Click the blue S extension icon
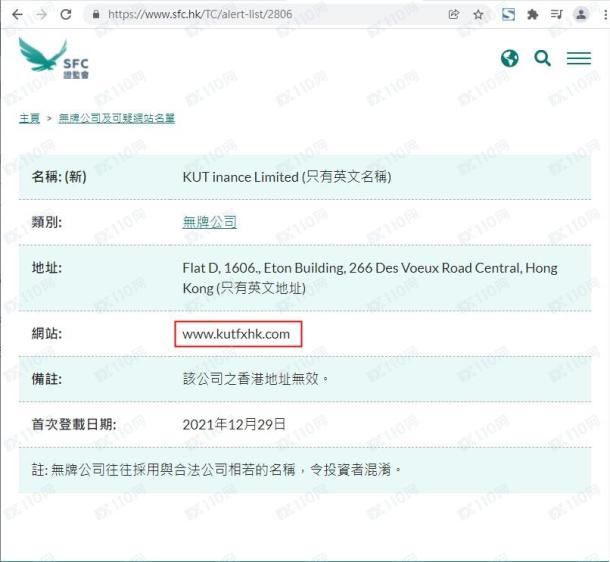 508,15
